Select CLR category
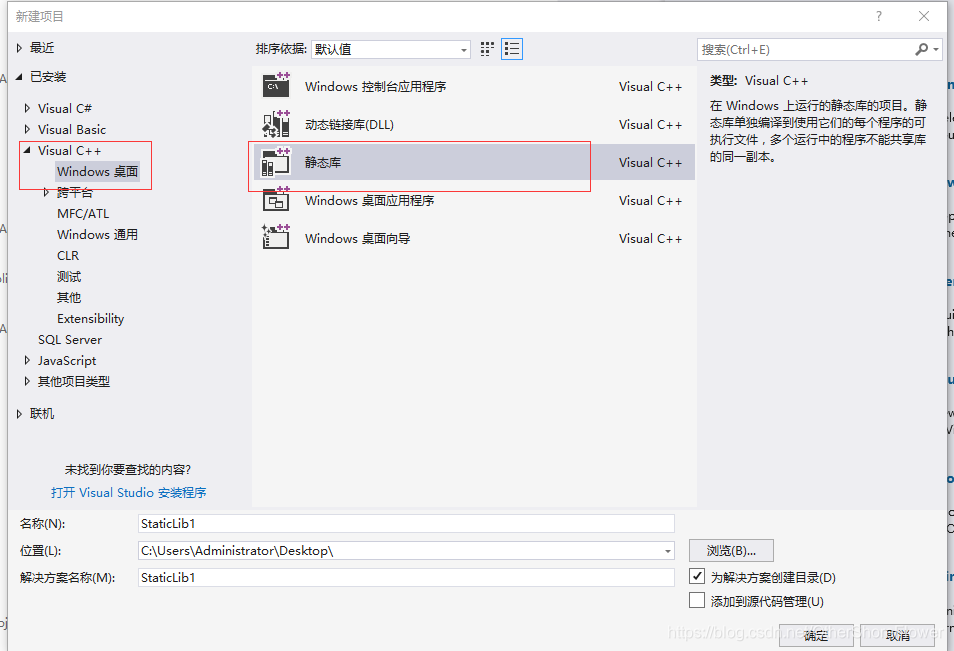Image resolution: width=954 pixels, height=651 pixels. click(x=68, y=256)
